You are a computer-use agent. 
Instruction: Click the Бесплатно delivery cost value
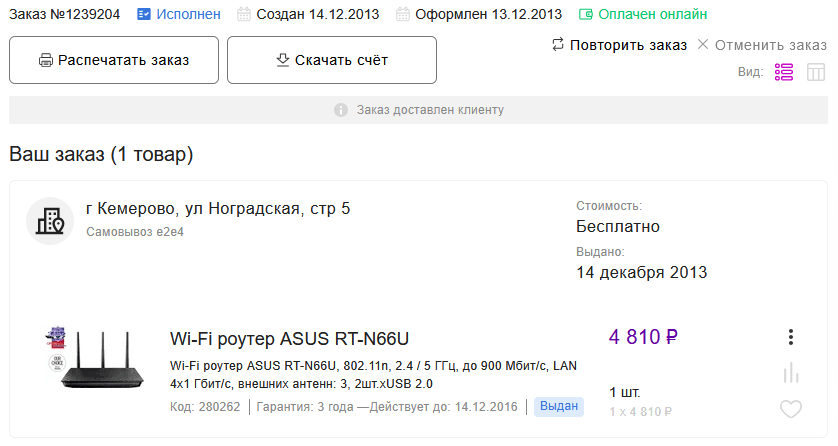(618, 226)
